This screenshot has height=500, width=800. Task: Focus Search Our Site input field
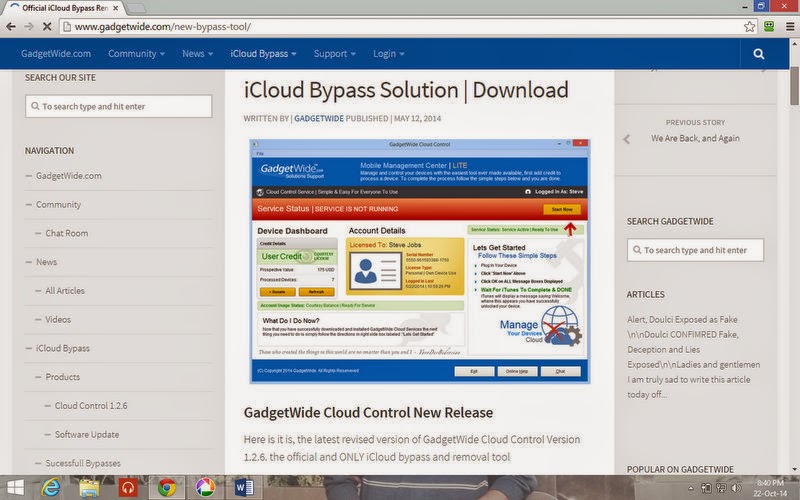pyautogui.click(x=118, y=106)
